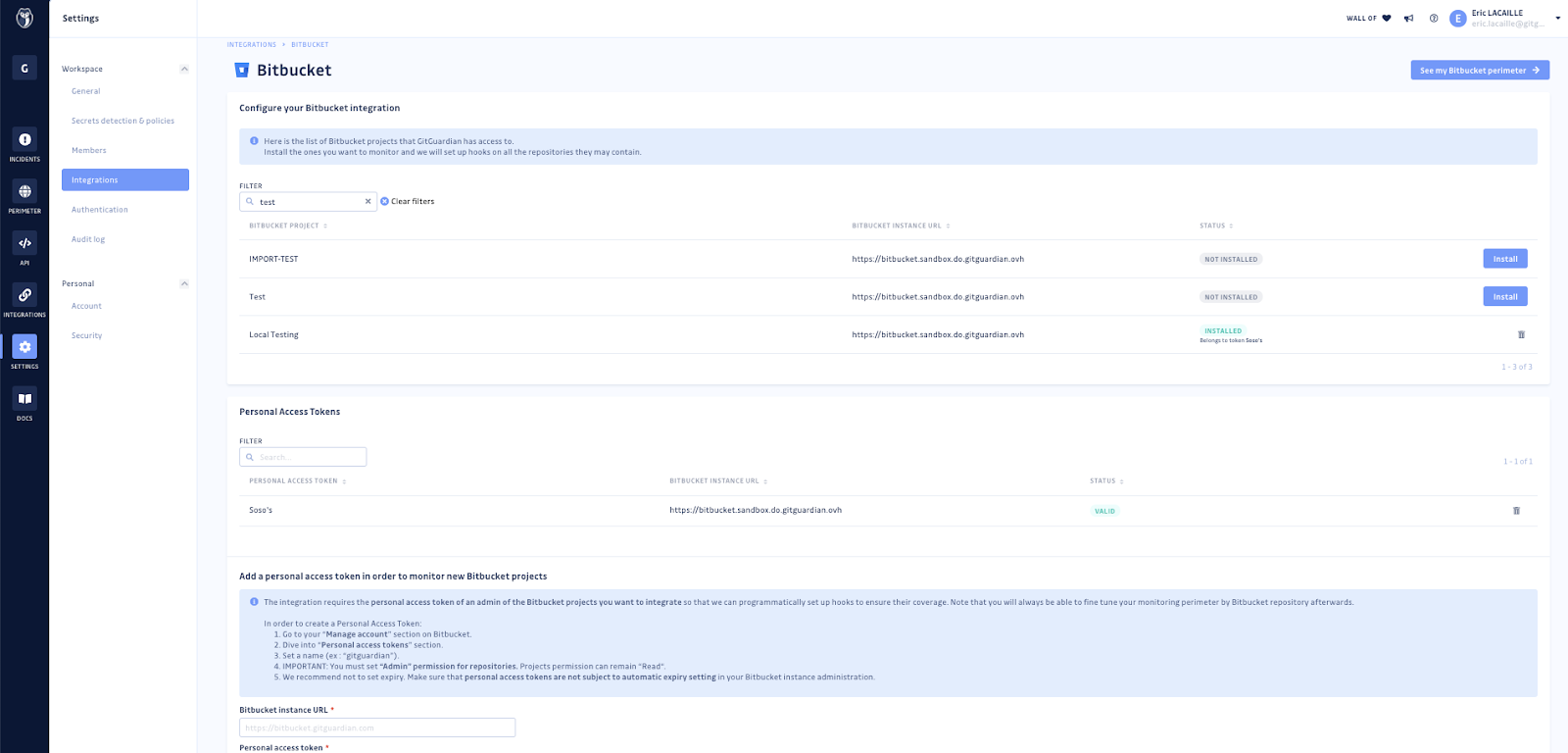Open the API code icon section

(24, 248)
